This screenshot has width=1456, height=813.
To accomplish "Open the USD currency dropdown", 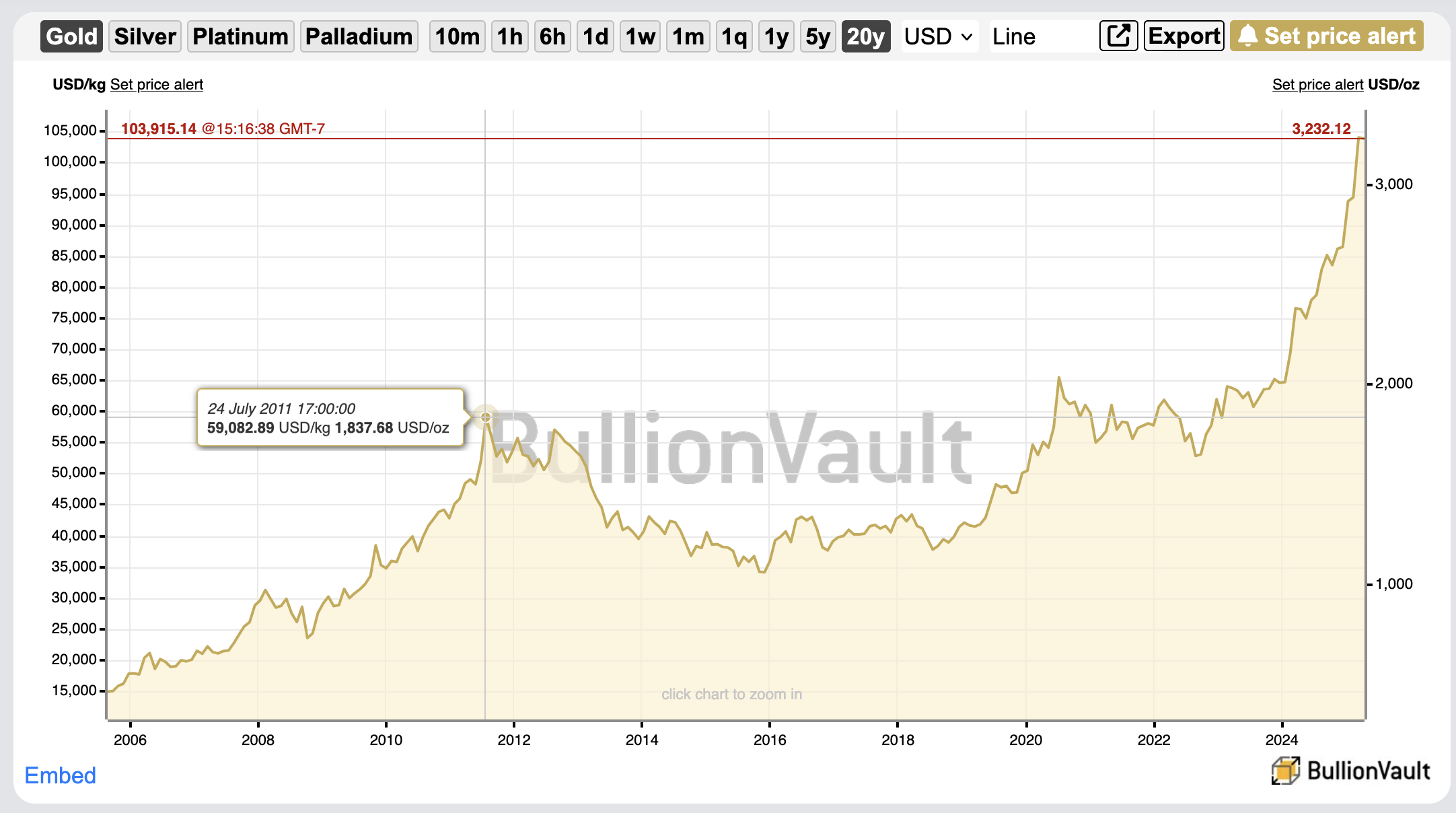I will coord(939,36).
